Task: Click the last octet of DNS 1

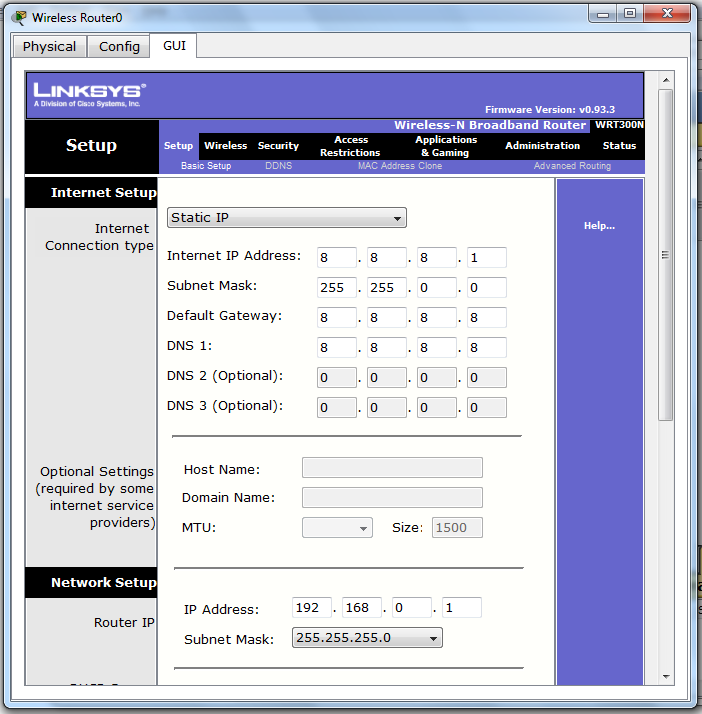Action: point(487,348)
